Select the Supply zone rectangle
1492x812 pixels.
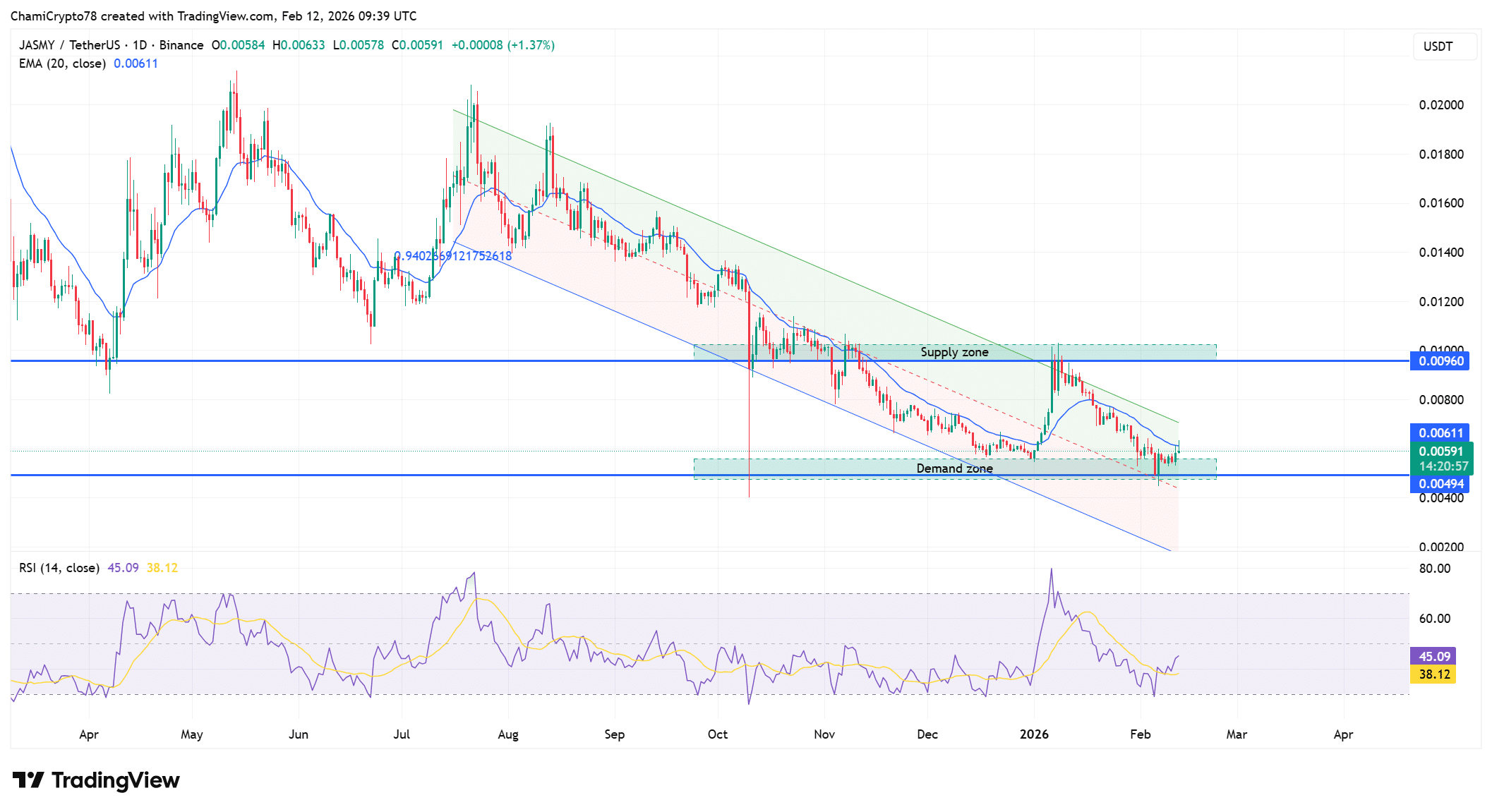[955, 352]
